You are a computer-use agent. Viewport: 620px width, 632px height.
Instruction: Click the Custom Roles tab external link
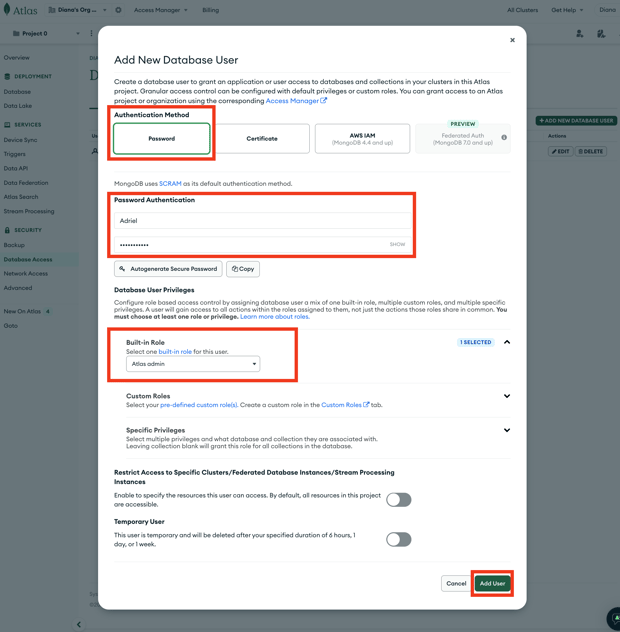345,405
